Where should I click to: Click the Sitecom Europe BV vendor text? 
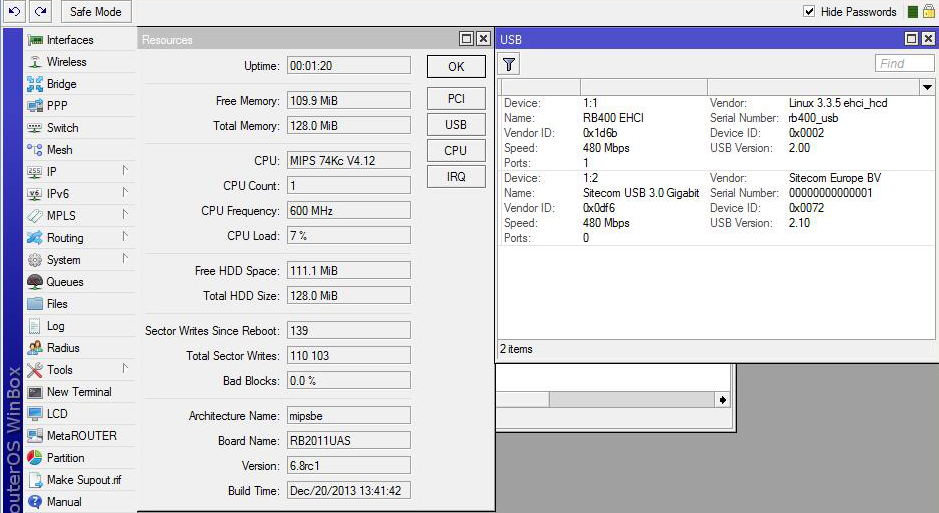(835, 178)
